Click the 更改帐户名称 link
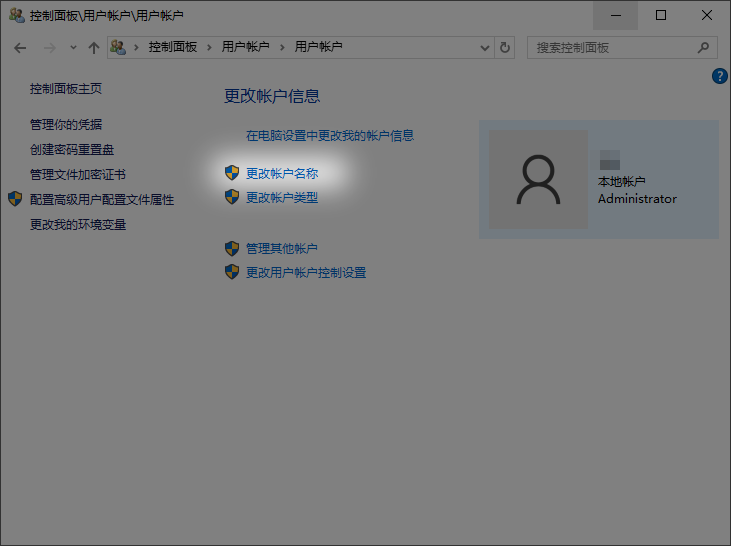This screenshot has height=546, width=731. [x=282, y=173]
